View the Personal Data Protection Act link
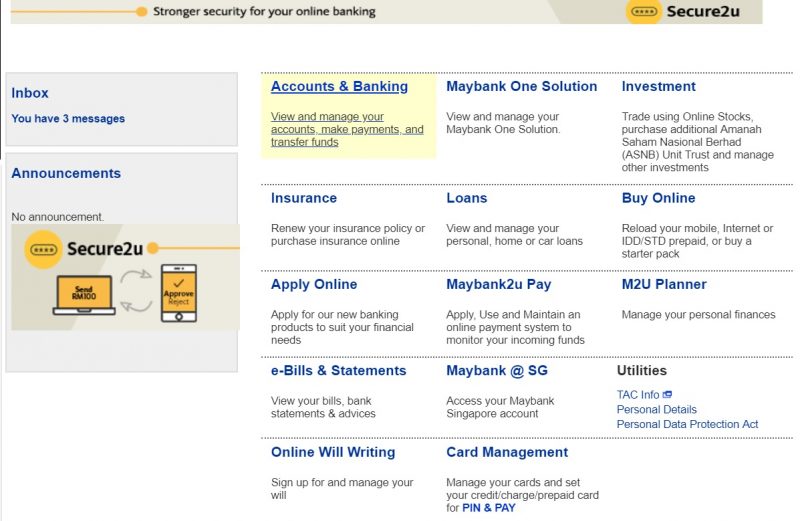 click(x=687, y=424)
